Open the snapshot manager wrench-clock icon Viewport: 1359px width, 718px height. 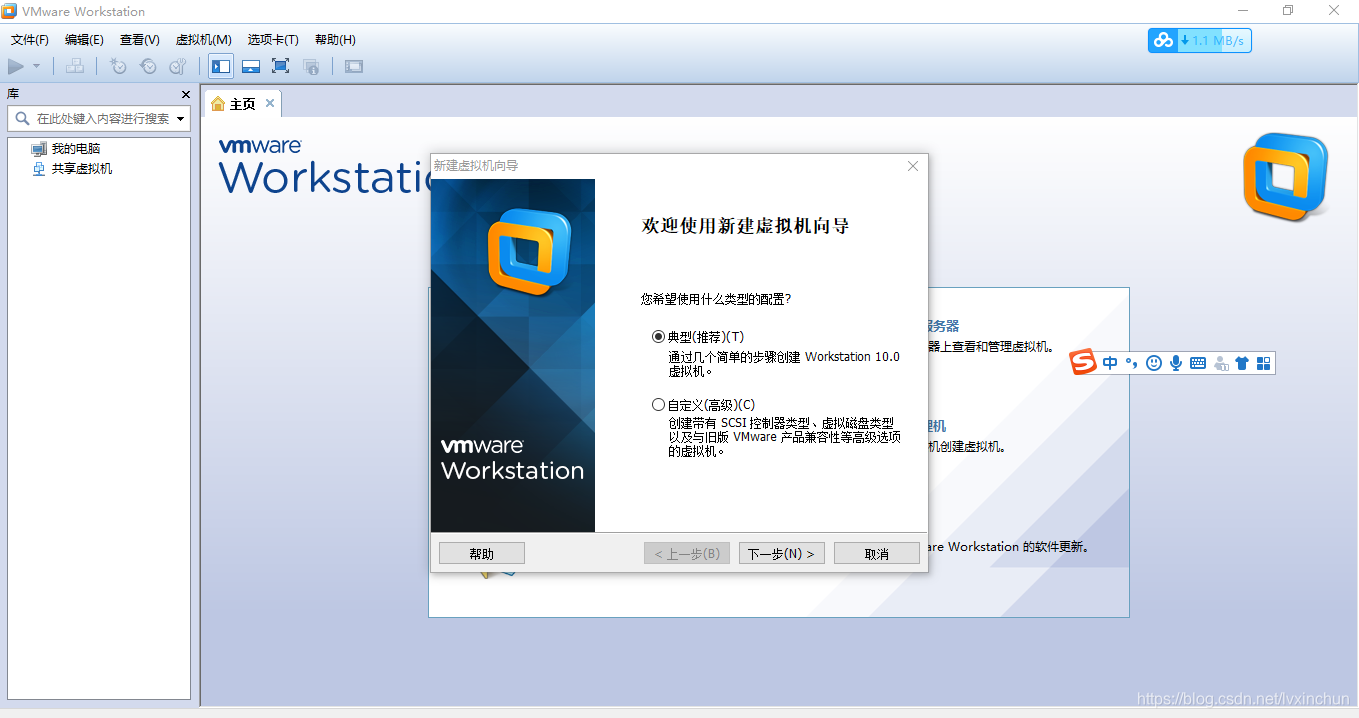[178, 66]
